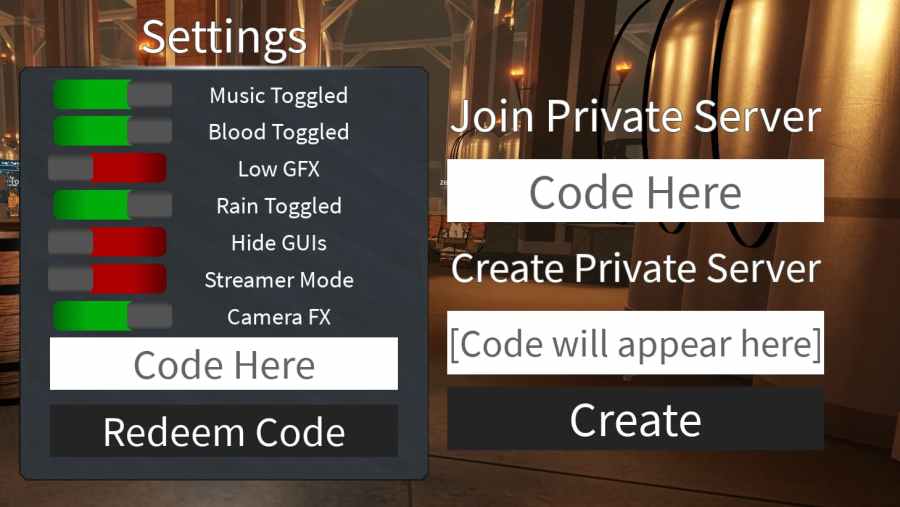The height and width of the screenshot is (507, 900).
Task: Click the Music Toggled label text
Action: (279, 96)
